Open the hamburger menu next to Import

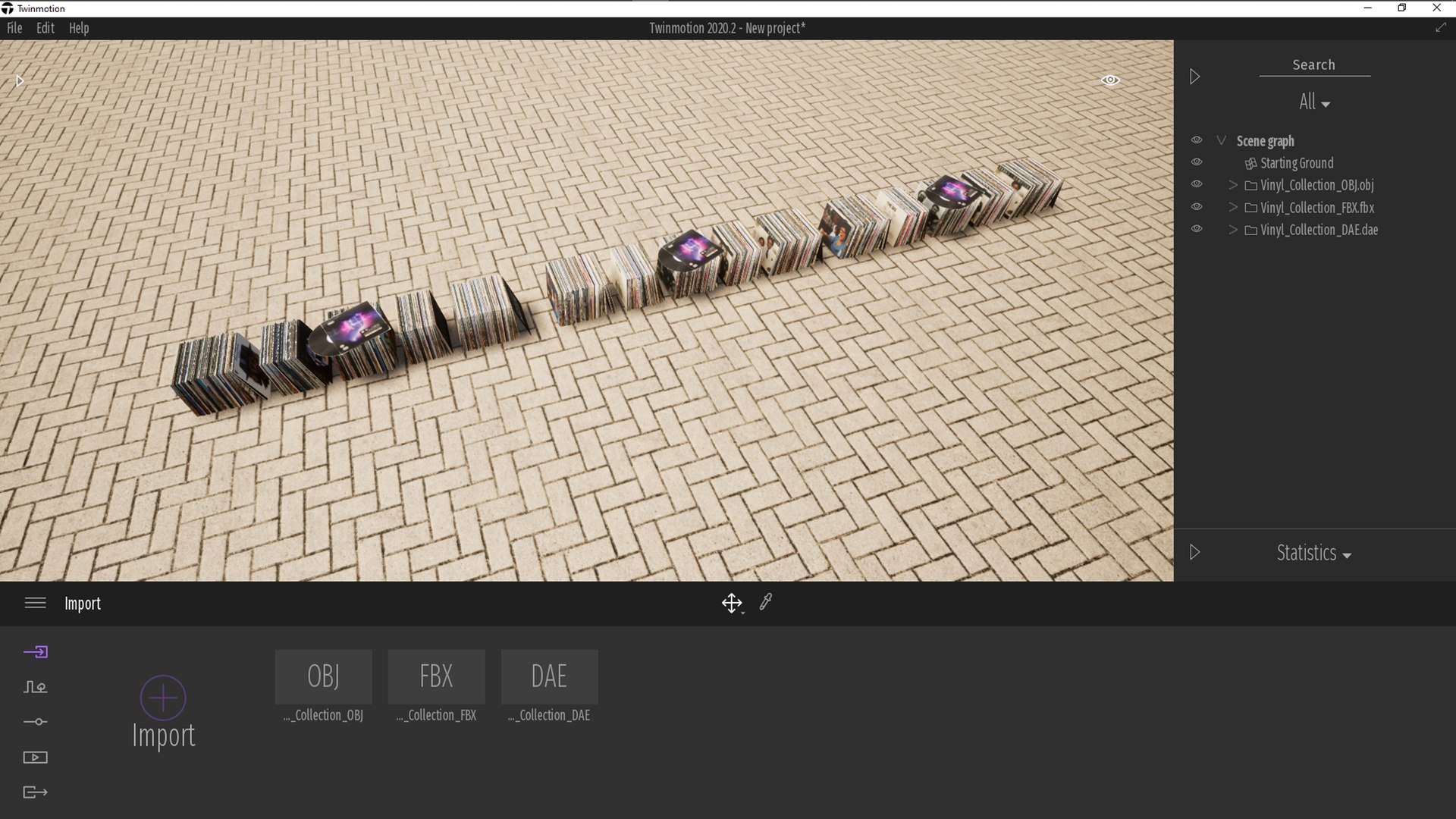[36, 603]
